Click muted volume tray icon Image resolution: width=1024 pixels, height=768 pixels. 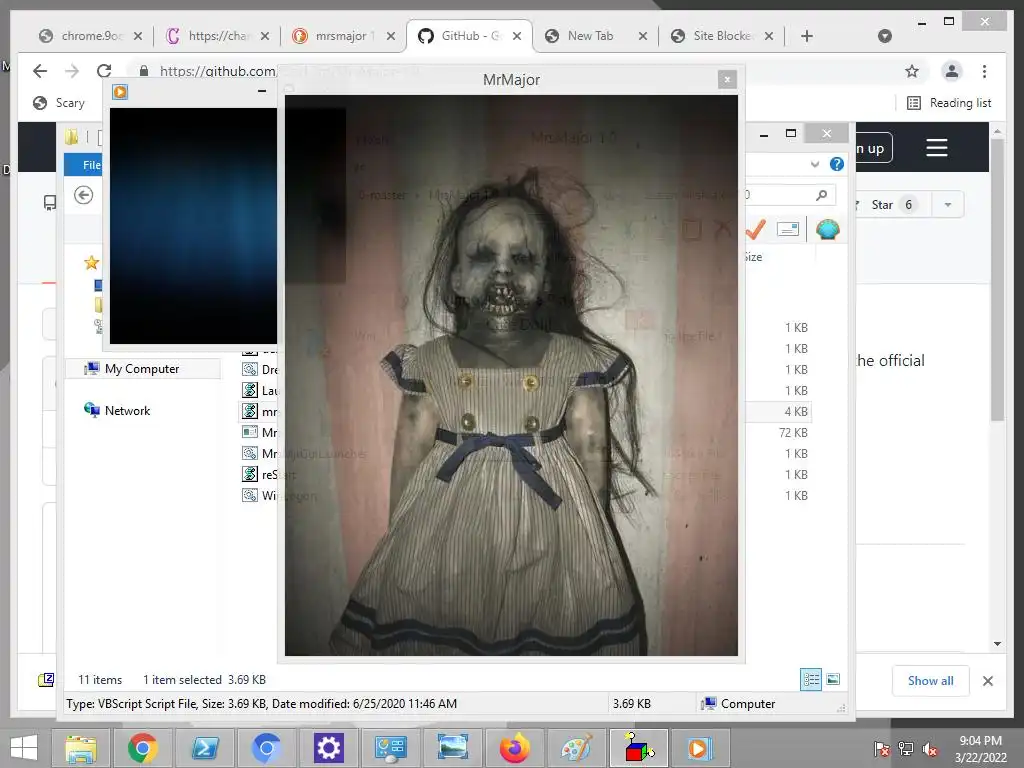click(930, 749)
